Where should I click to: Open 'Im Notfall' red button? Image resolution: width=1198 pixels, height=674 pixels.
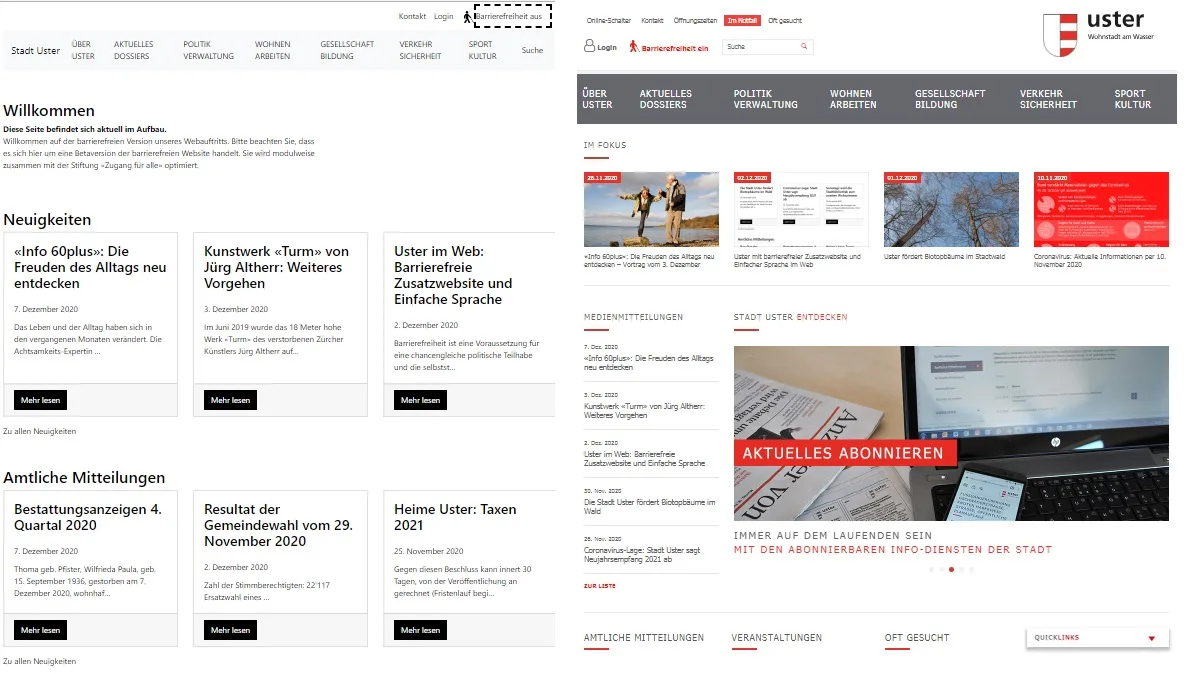click(x=743, y=21)
